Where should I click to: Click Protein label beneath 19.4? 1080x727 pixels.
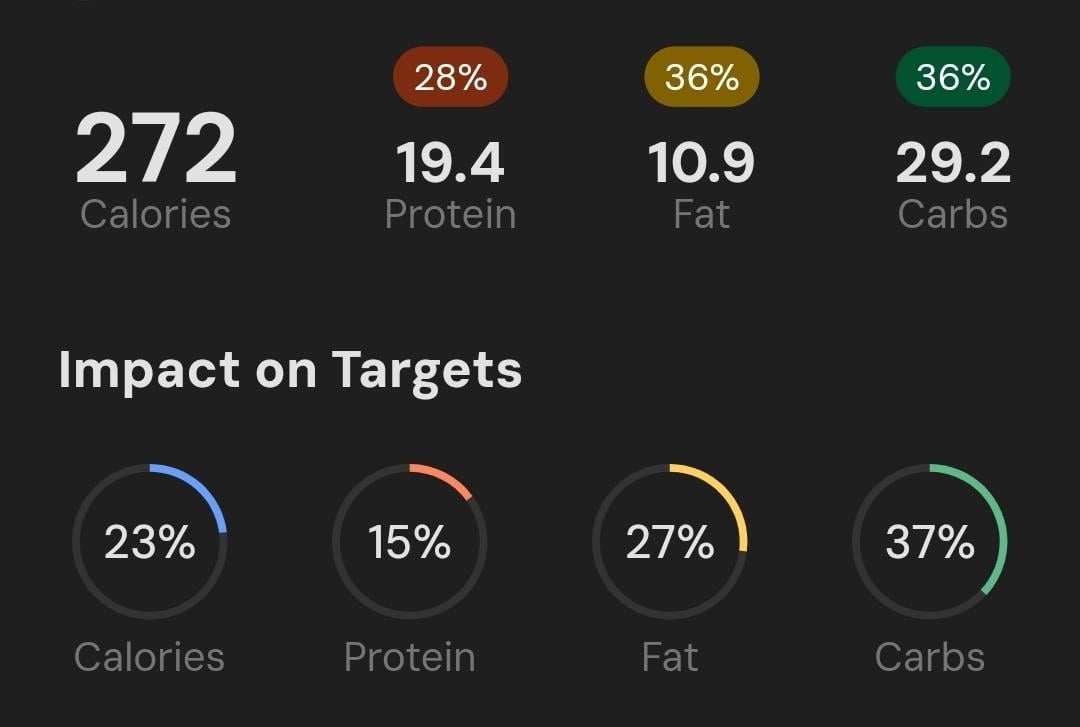point(450,214)
